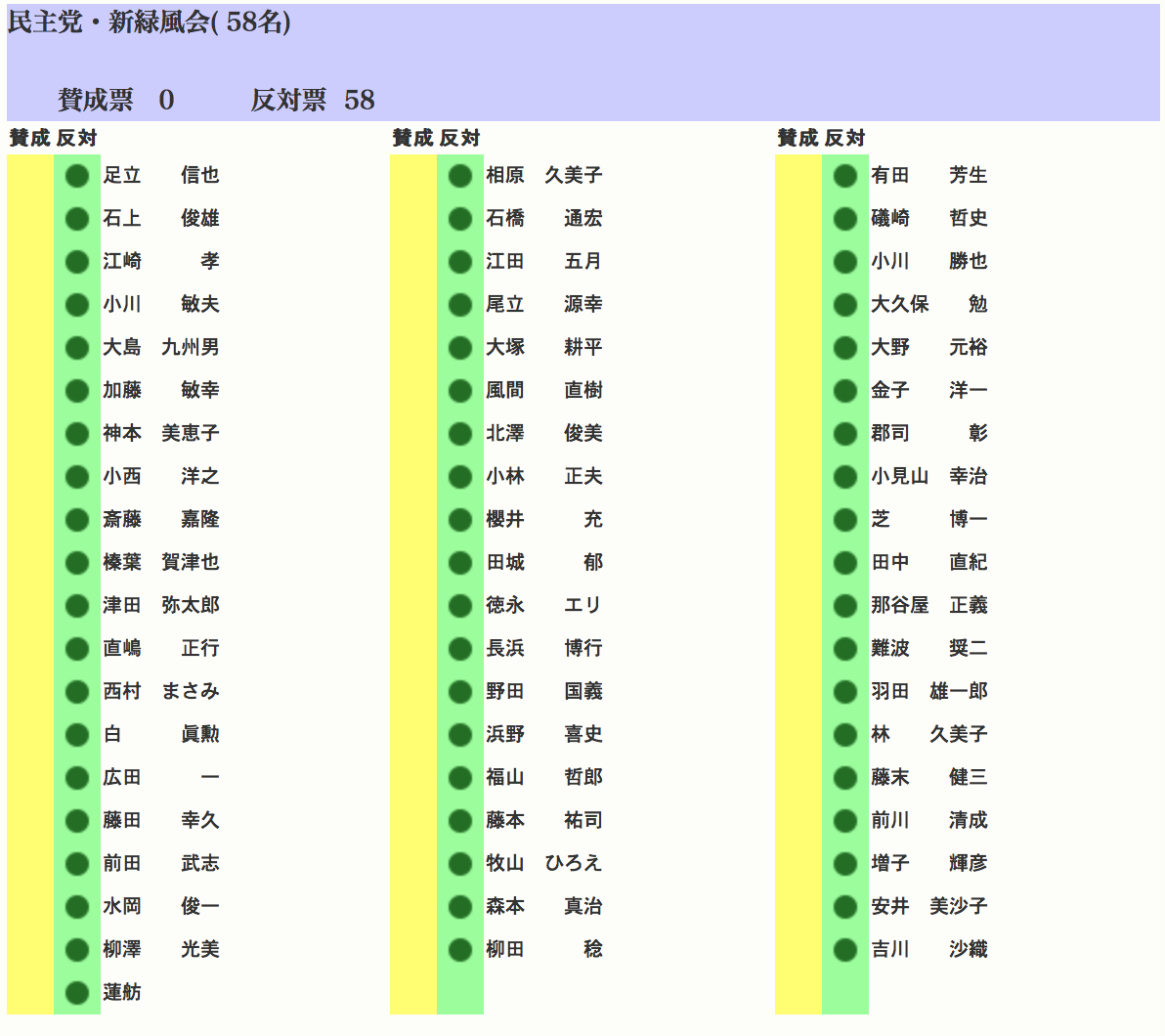Click the name 浜野 喜史
The width and height of the screenshot is (1165, 1036).
tap(544, 734)
